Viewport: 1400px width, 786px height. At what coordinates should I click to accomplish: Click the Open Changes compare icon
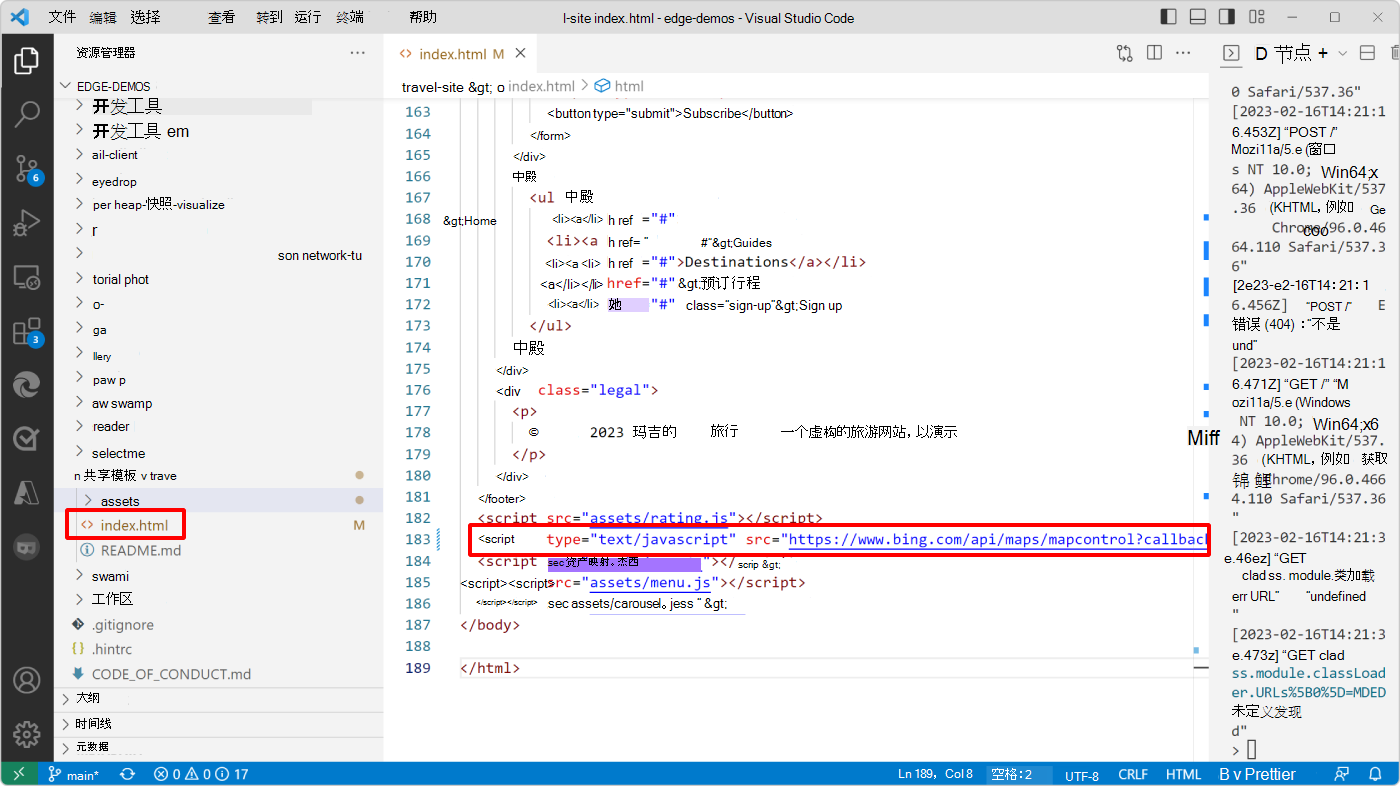pyautogui.click(x=1124, y=53)
